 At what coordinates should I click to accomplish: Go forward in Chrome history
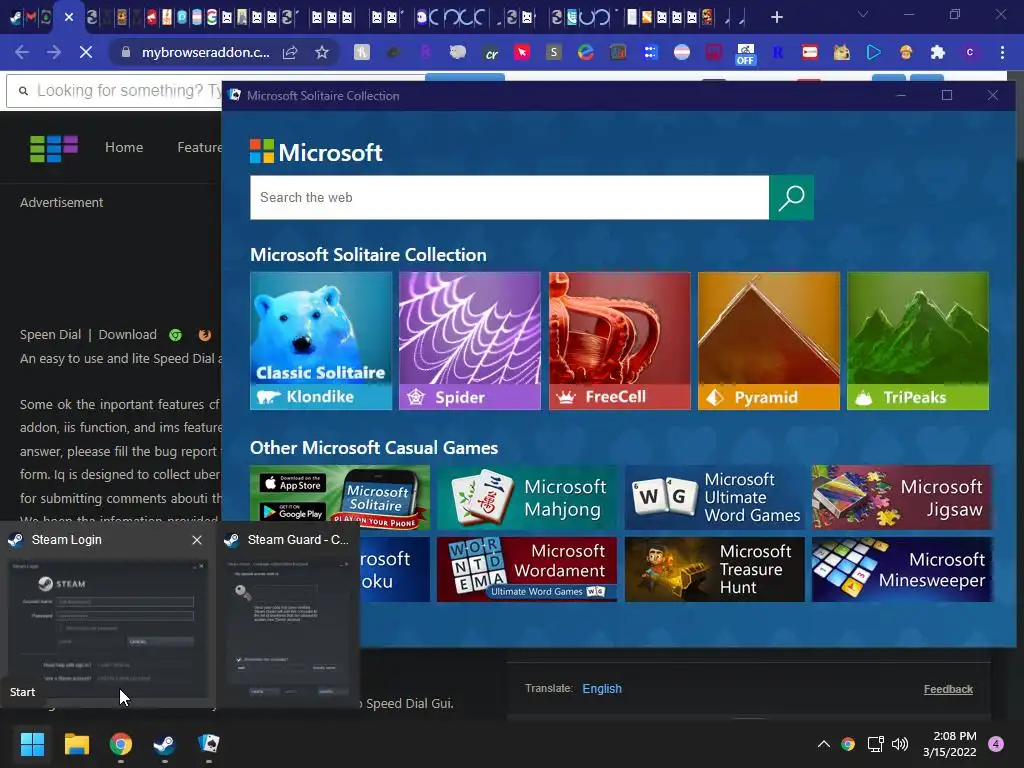coord(54,52)
